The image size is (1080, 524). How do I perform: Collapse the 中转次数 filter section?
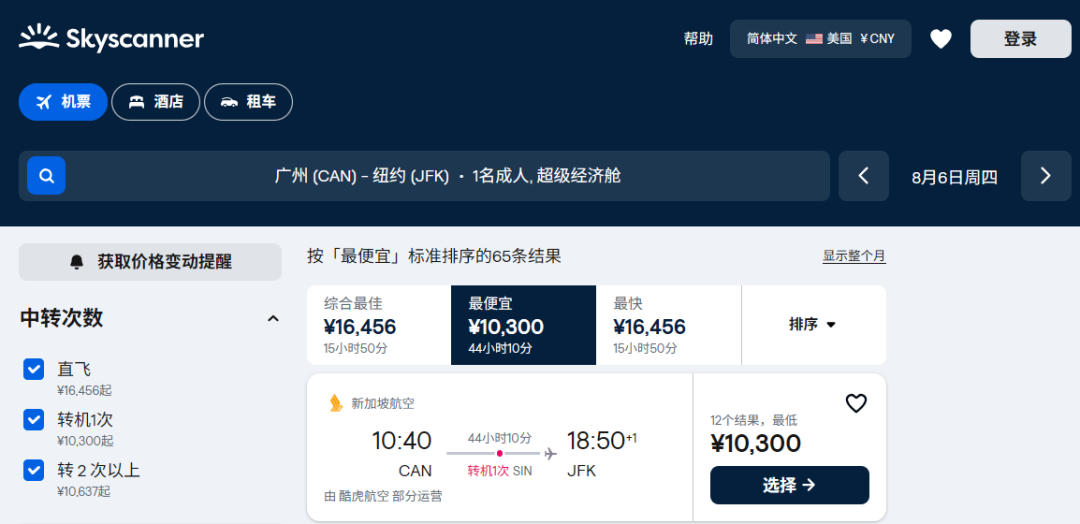273,319
